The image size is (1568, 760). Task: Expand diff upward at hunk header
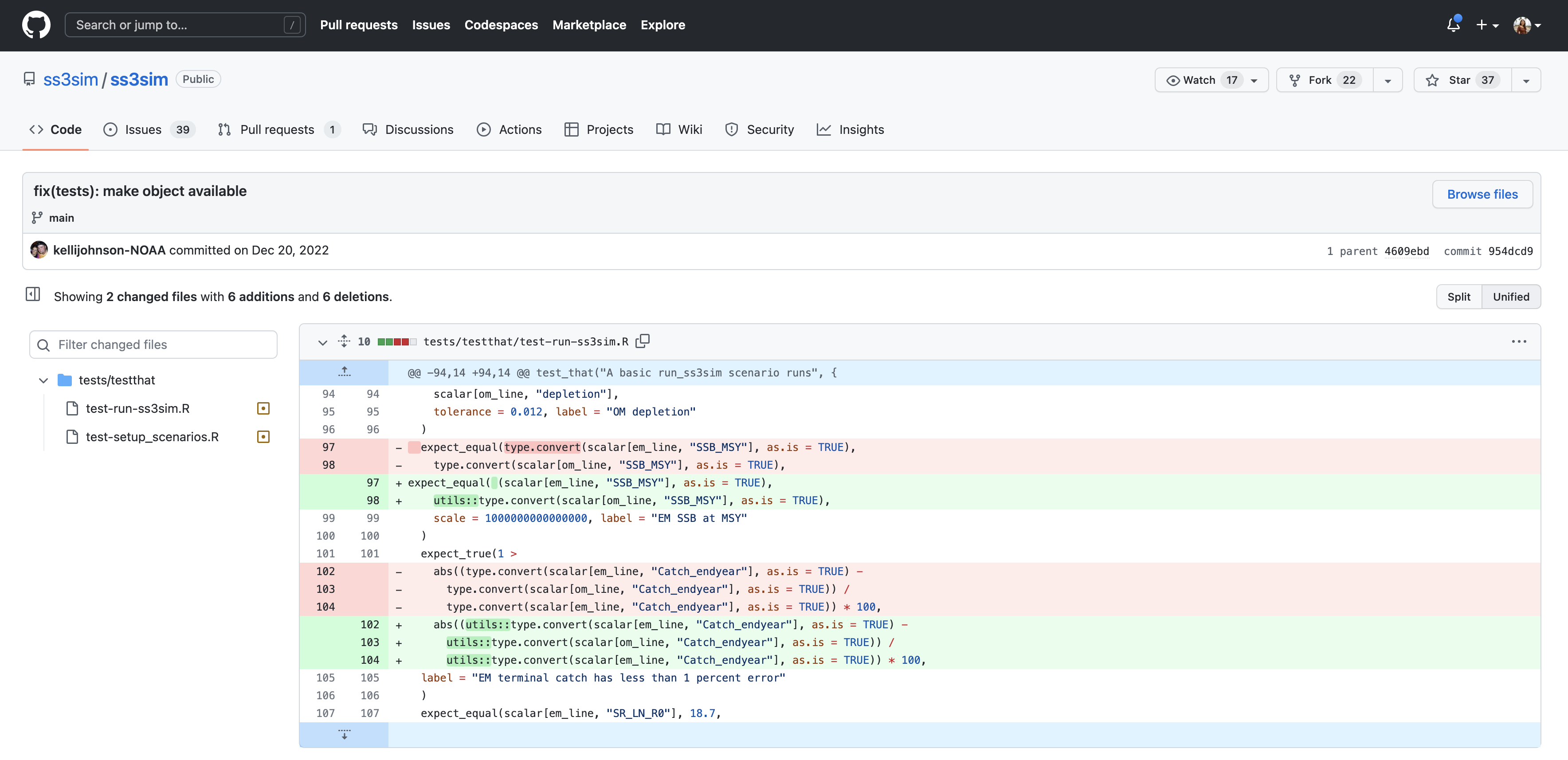pyautogui.click(x=344, y=372)
